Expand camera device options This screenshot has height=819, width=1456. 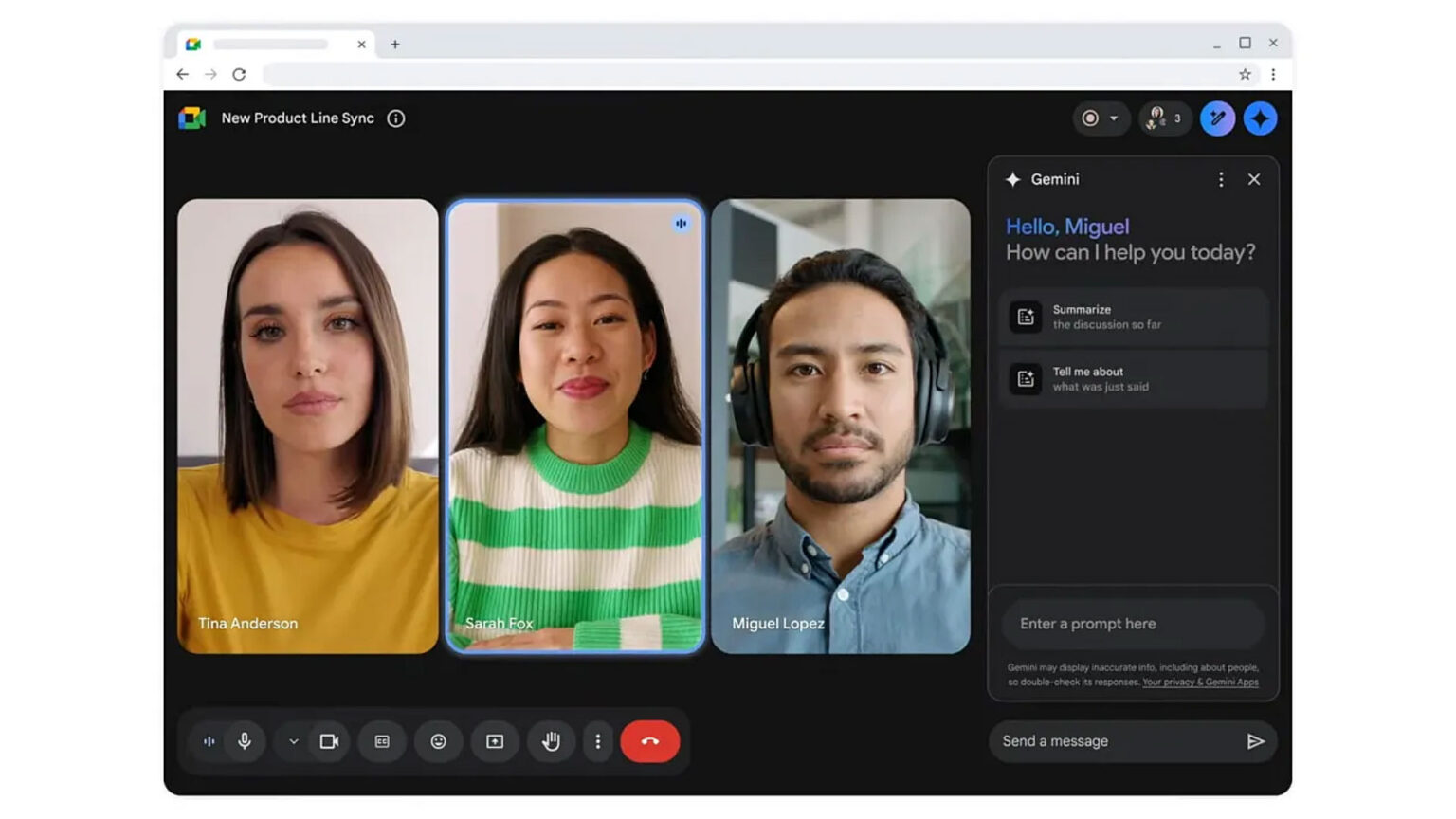point(292,741)
